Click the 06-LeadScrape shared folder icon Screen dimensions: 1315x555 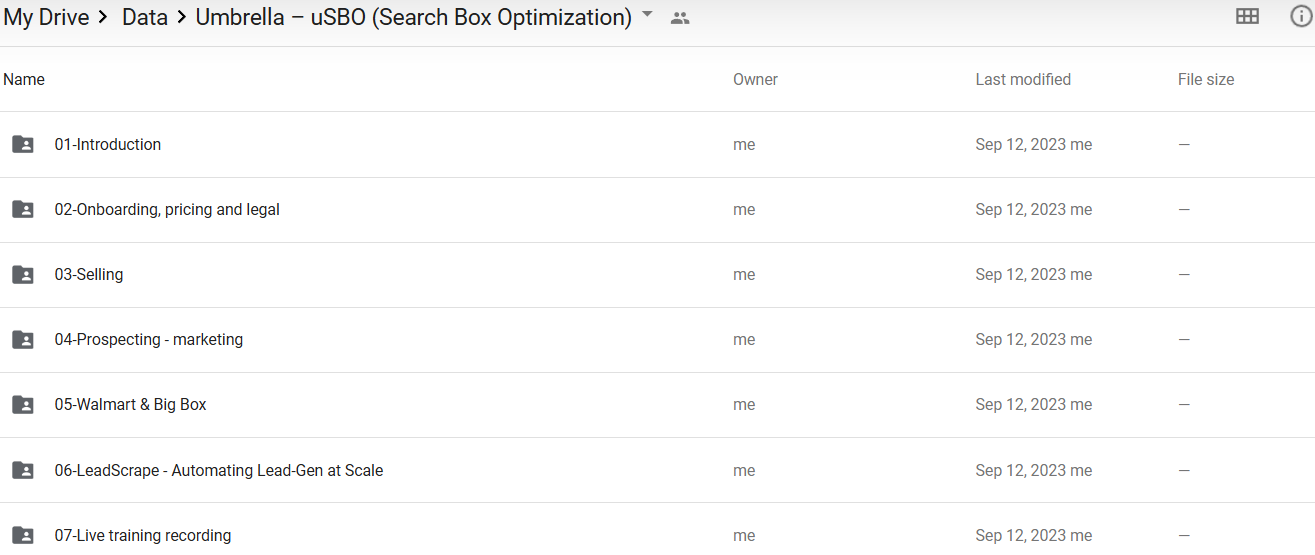22,470
